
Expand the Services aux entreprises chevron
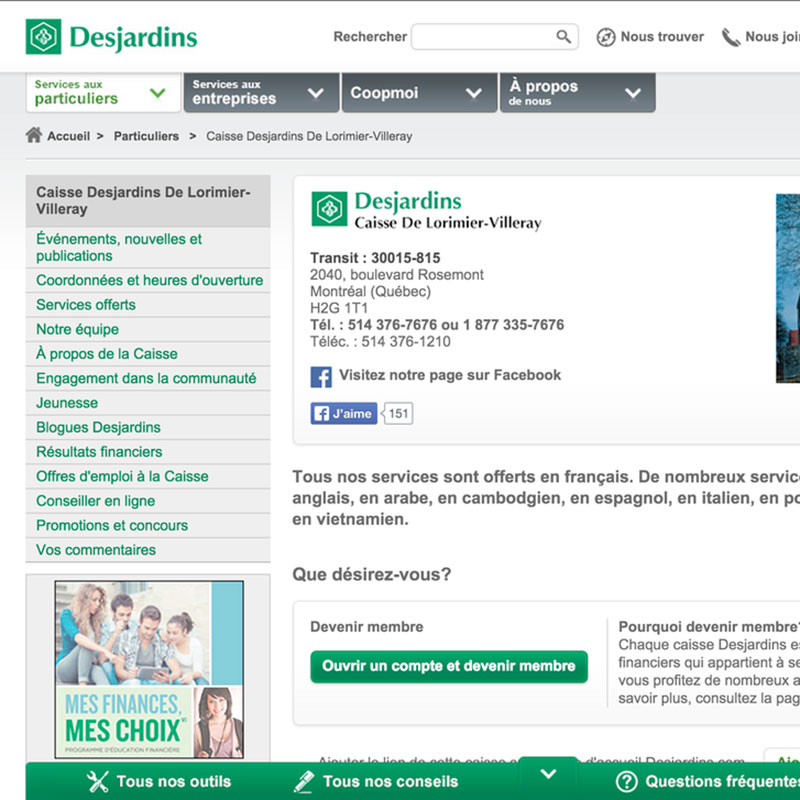pyautogui.click(x=316, y=93)
